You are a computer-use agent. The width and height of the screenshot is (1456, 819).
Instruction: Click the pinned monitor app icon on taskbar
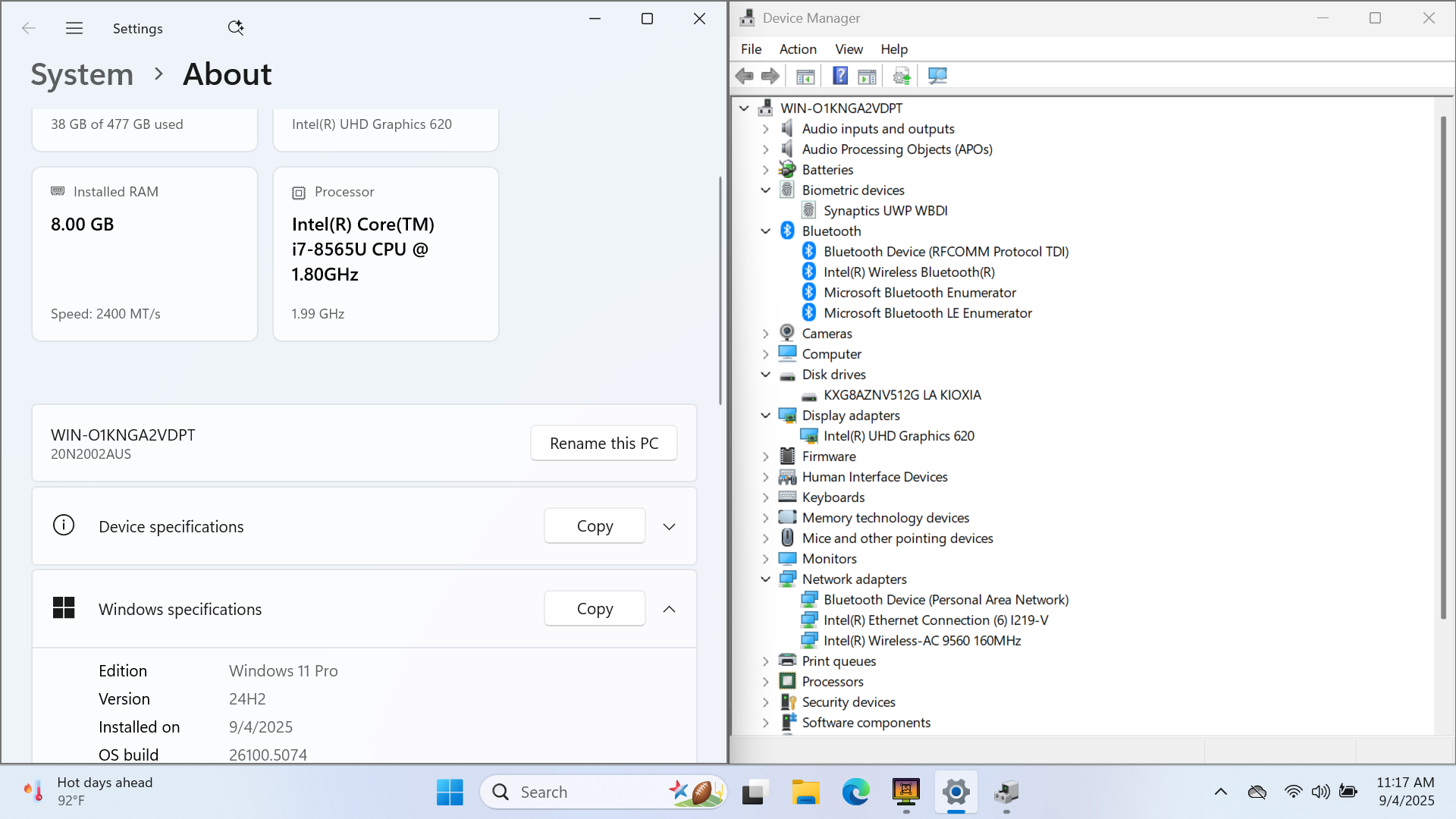906,792
